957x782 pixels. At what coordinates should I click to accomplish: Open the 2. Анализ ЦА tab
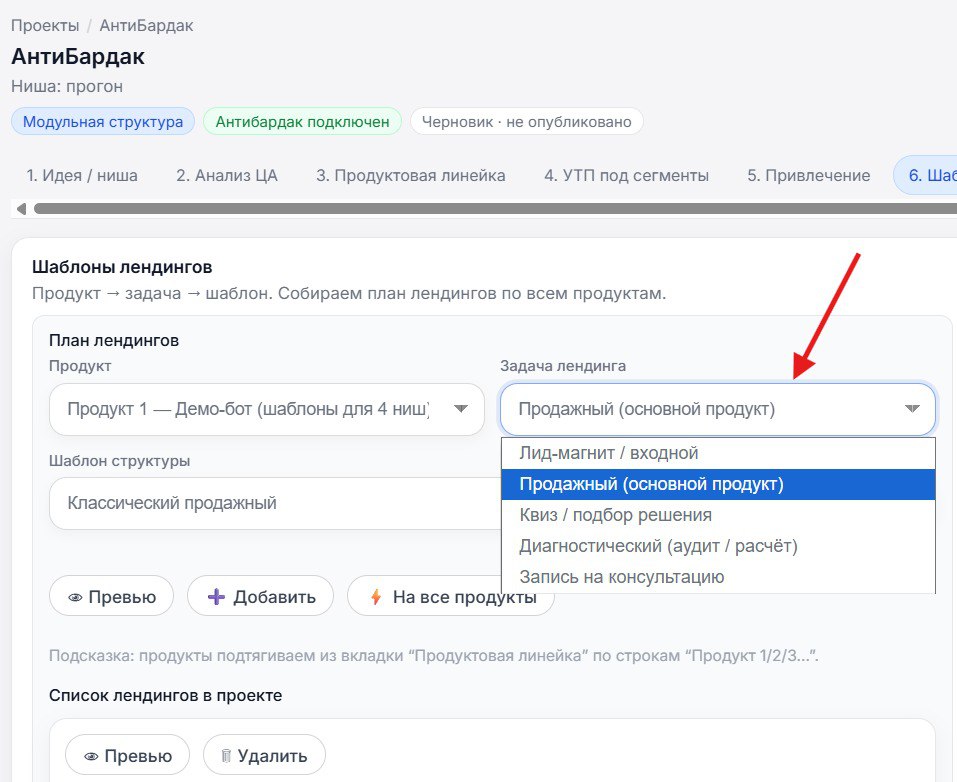coord(226,175)
